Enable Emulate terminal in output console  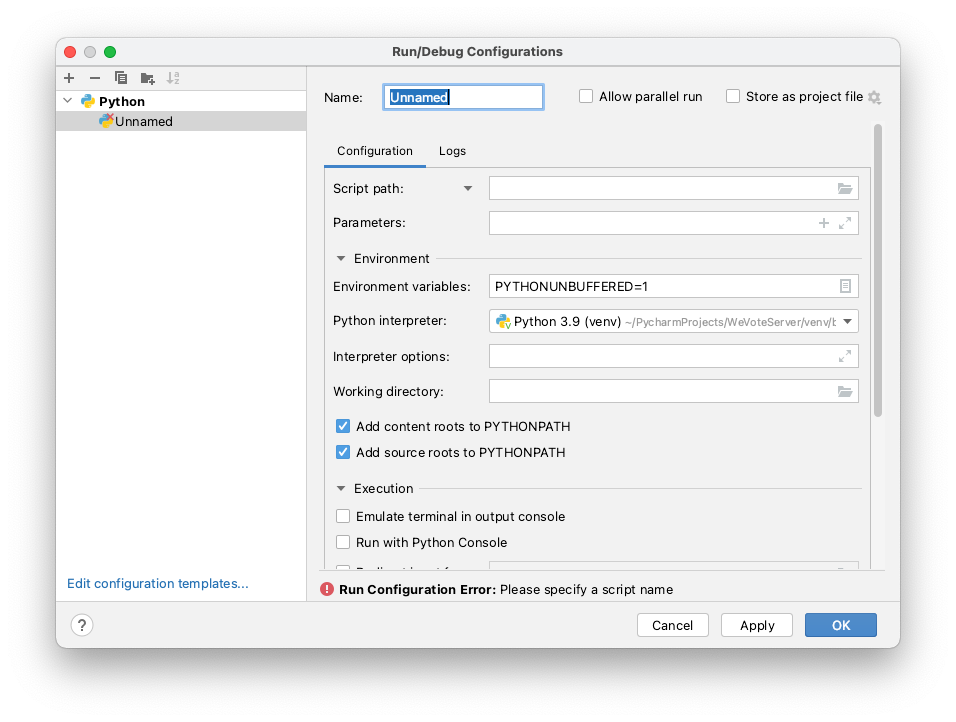point(343,516)
